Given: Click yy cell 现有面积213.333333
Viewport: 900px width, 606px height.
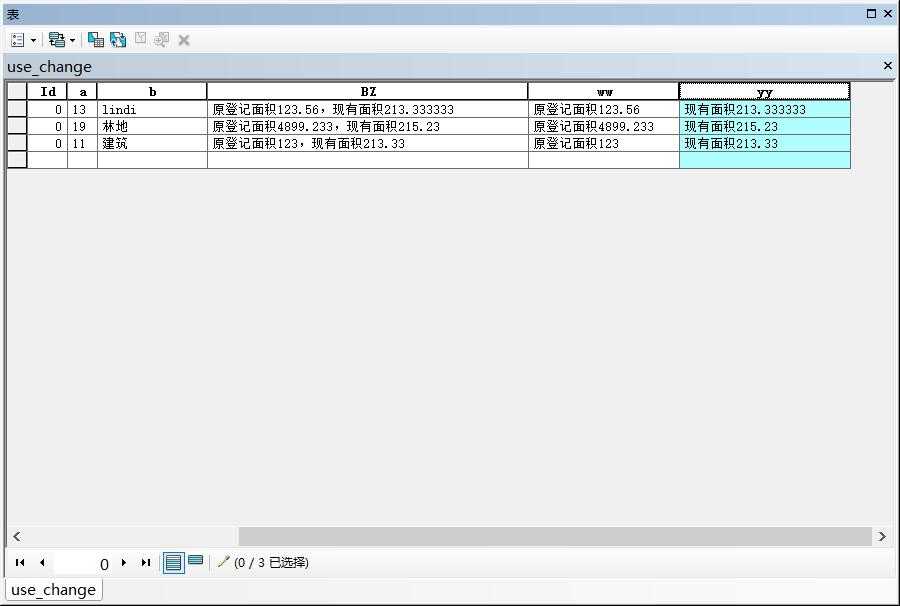Looking at the screenshot, I should click(765, 109).
